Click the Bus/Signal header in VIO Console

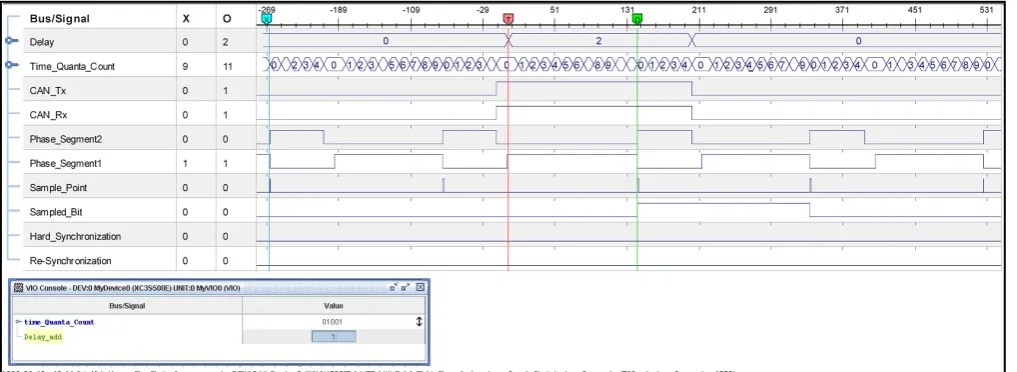127,306
